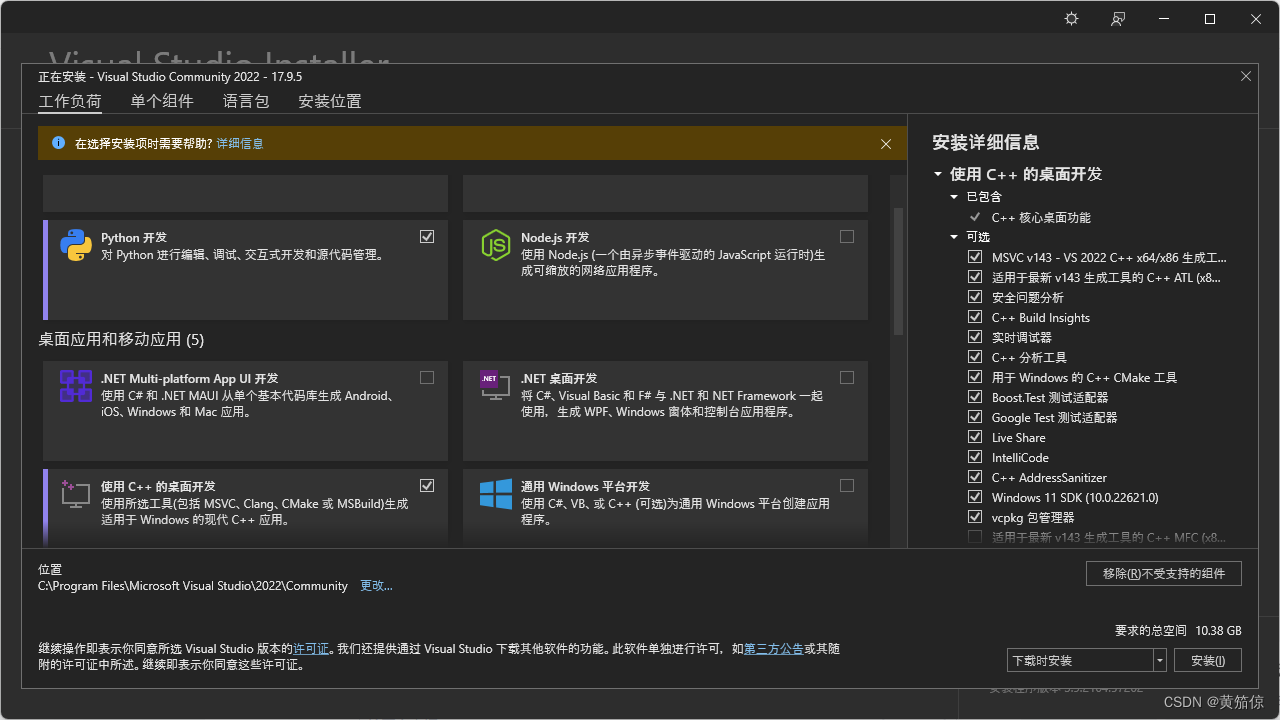Click the C++ 核心桌面功能 tree row
The height and width of the screenshot is (720, 1280).
(x=1041, y=217)
